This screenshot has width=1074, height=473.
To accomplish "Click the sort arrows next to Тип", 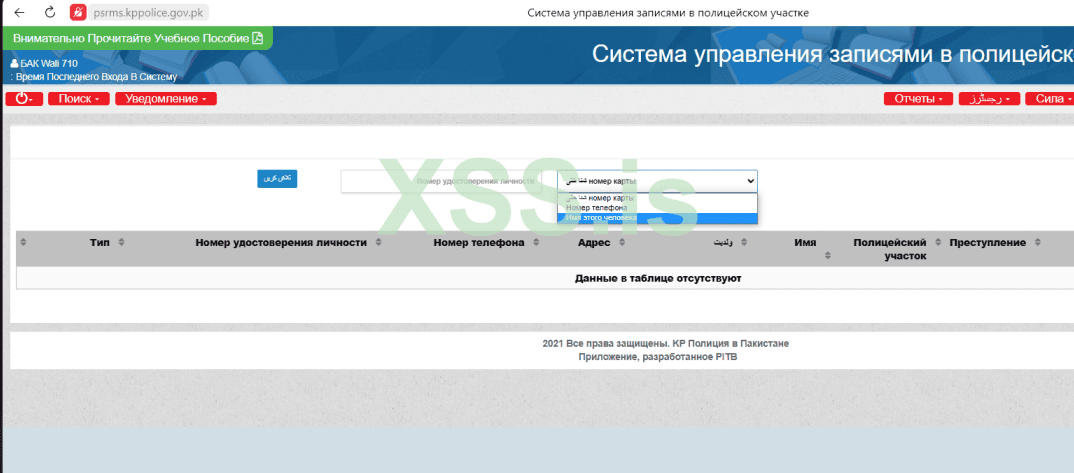I will (x=121, y=242).
